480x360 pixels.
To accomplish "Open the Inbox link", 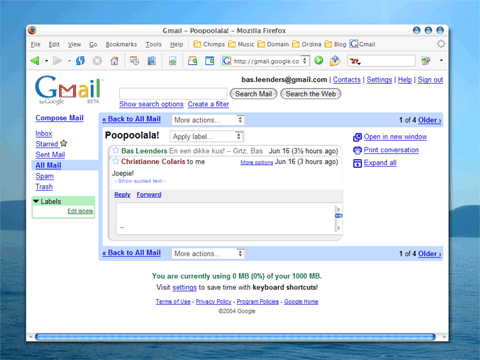I will 44,134.
